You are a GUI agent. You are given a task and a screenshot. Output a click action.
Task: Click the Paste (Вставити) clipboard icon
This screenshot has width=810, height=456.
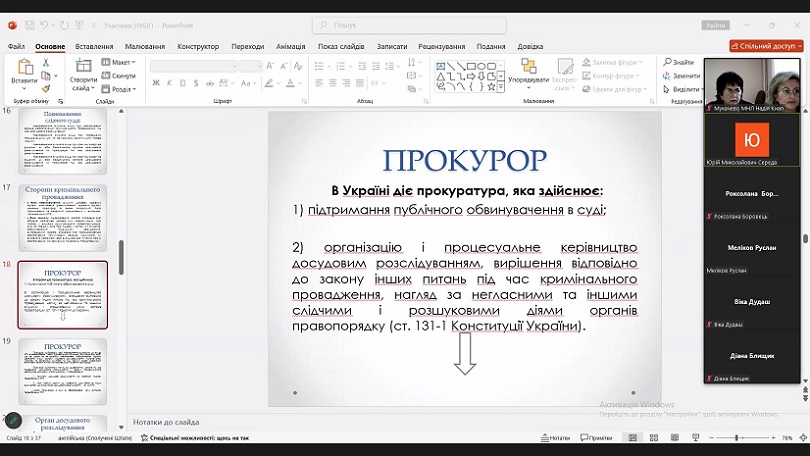tap(24, 67)
